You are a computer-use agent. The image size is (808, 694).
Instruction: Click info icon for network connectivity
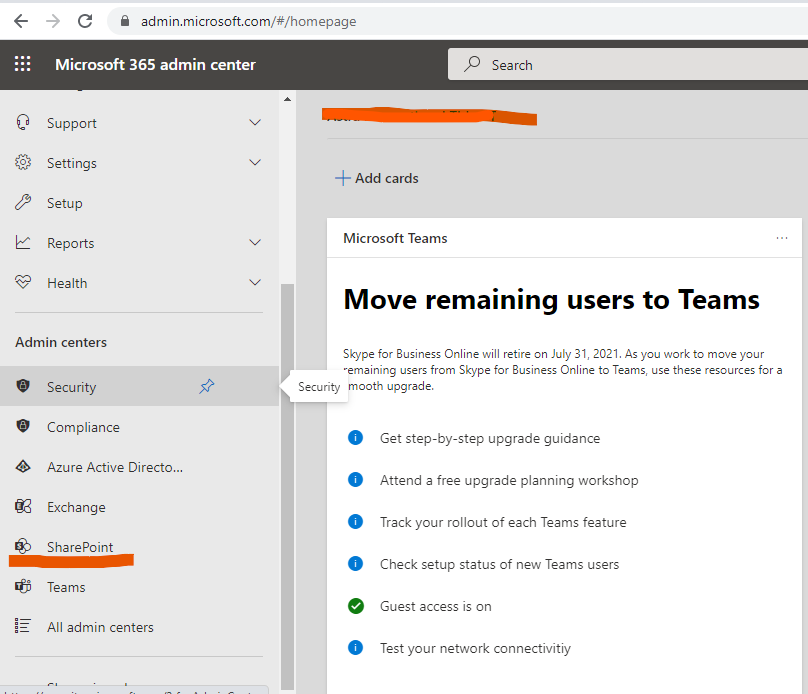pyautogui.click(x=356, y=647)
